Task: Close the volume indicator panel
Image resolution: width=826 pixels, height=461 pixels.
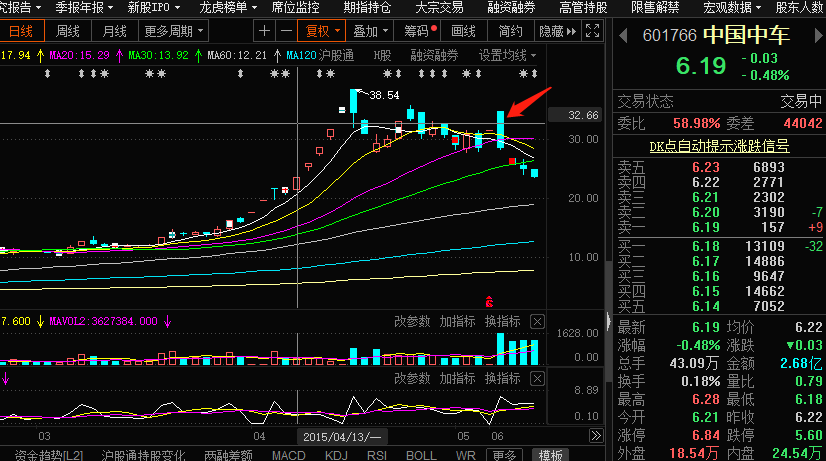Action: point(537,322)
